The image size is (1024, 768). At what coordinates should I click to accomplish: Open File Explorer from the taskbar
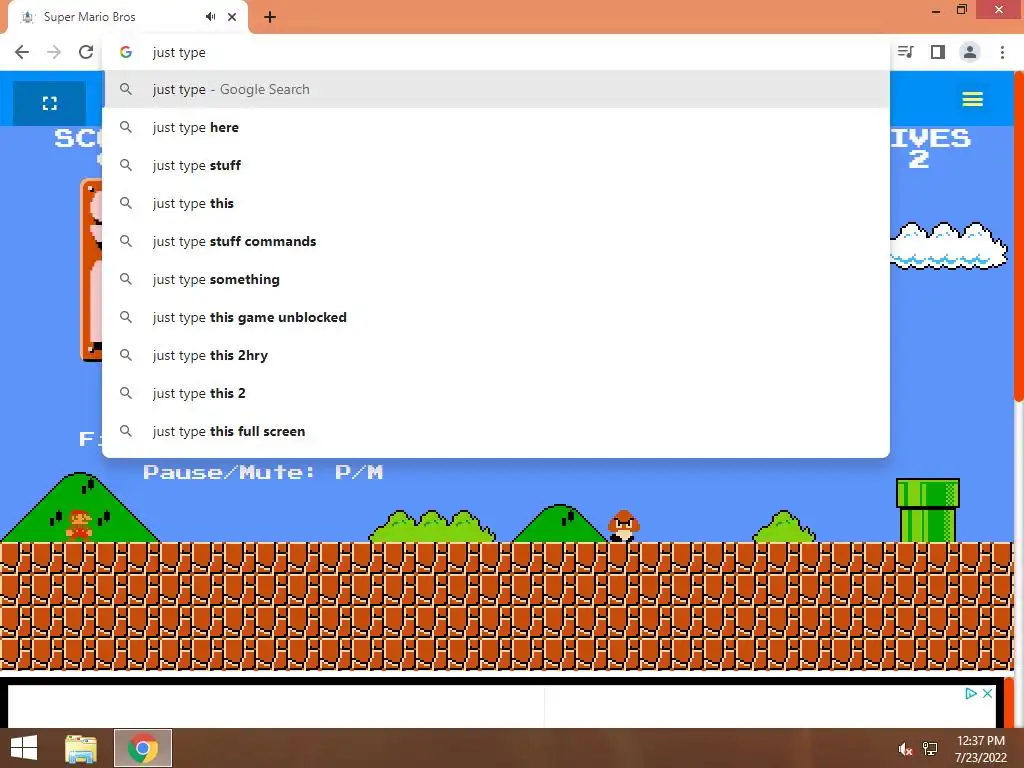(x=80, y=748)
